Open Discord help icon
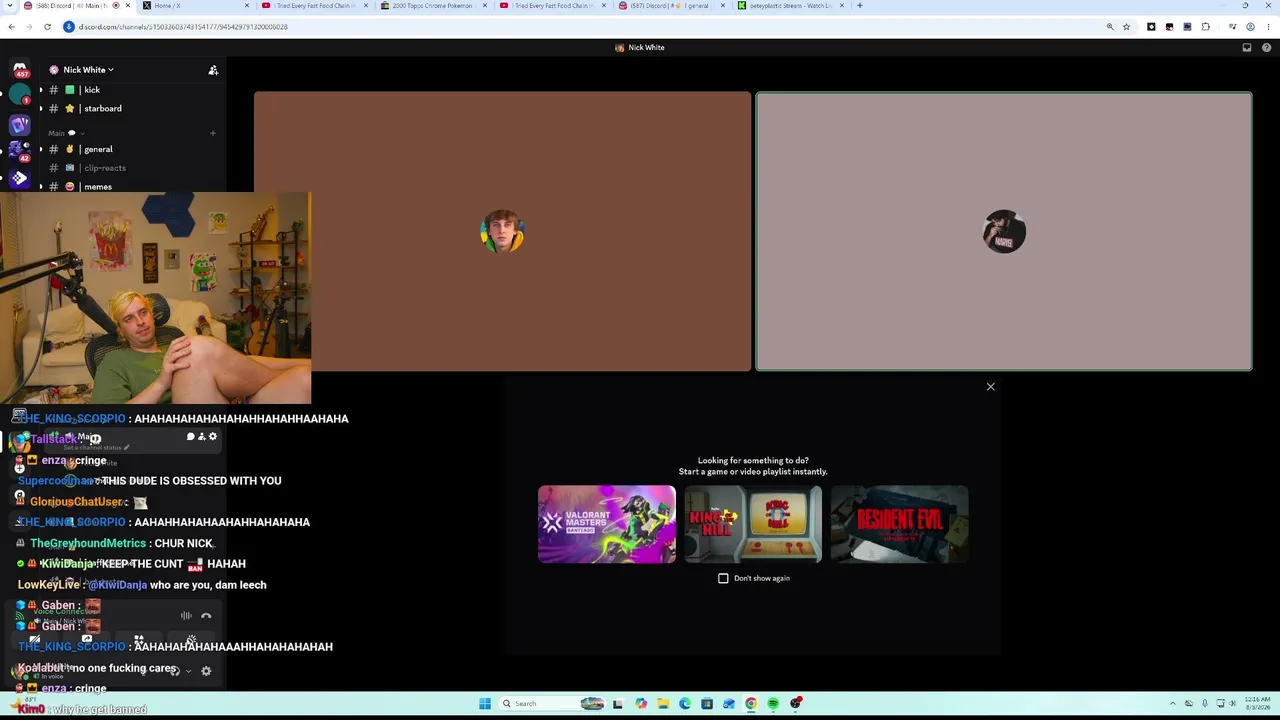Image resolution: width=1280 pixels, height=720 pixels. pyautogui.click(x=1267, y=47)
